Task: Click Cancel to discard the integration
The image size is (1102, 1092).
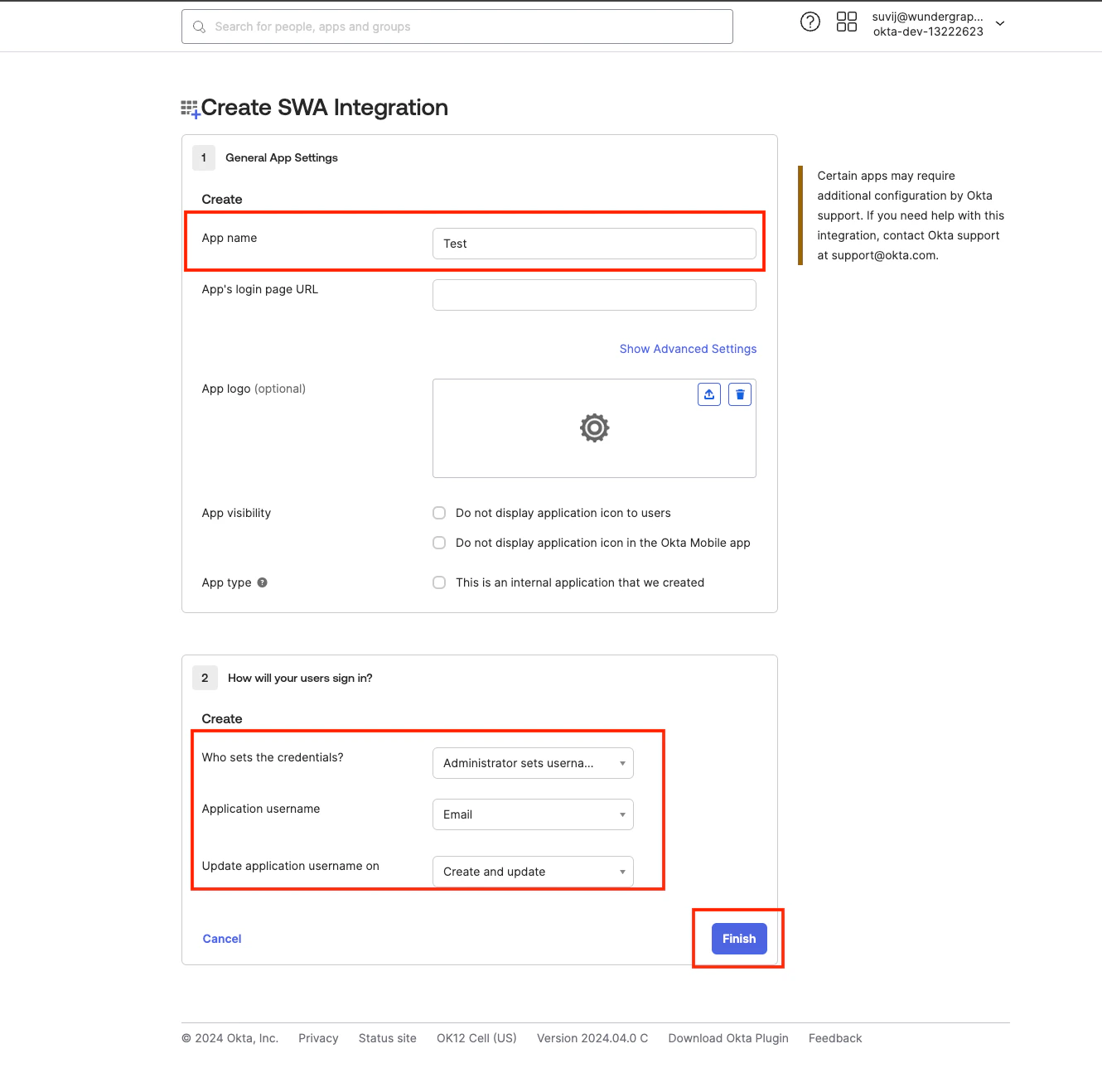Action: 221,939
